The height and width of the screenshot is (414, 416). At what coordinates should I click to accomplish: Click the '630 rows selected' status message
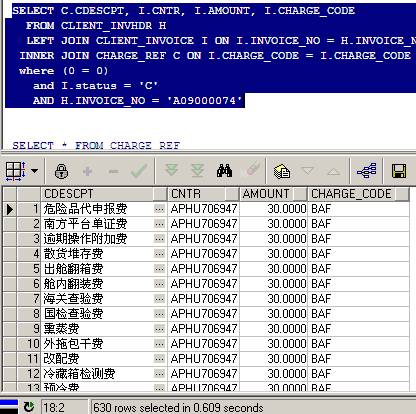(x=178, y=408)
